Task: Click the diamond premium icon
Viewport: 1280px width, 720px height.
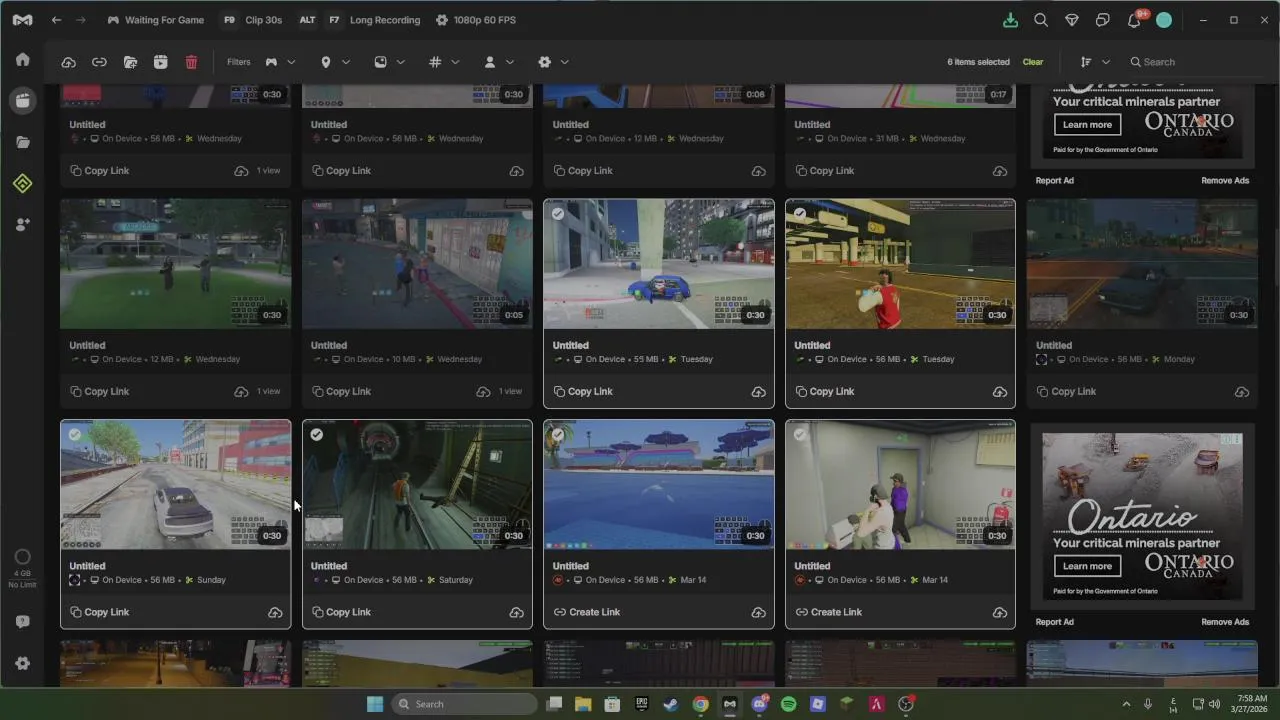Action: (x=1072, y=20)
